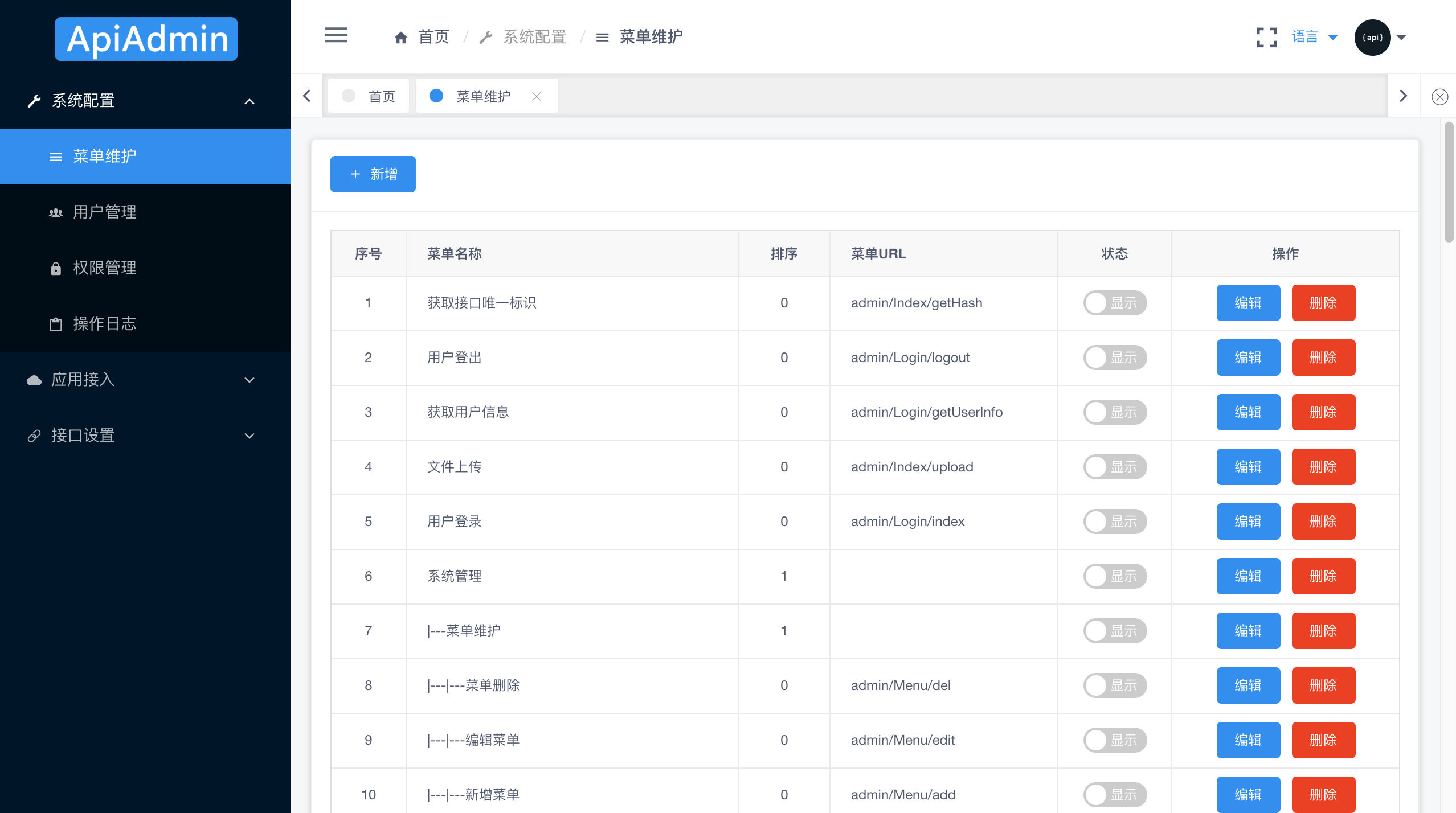Click the 新增 add button
The height and width of the screenshot is (813, 1456).
tap(373, 174)
